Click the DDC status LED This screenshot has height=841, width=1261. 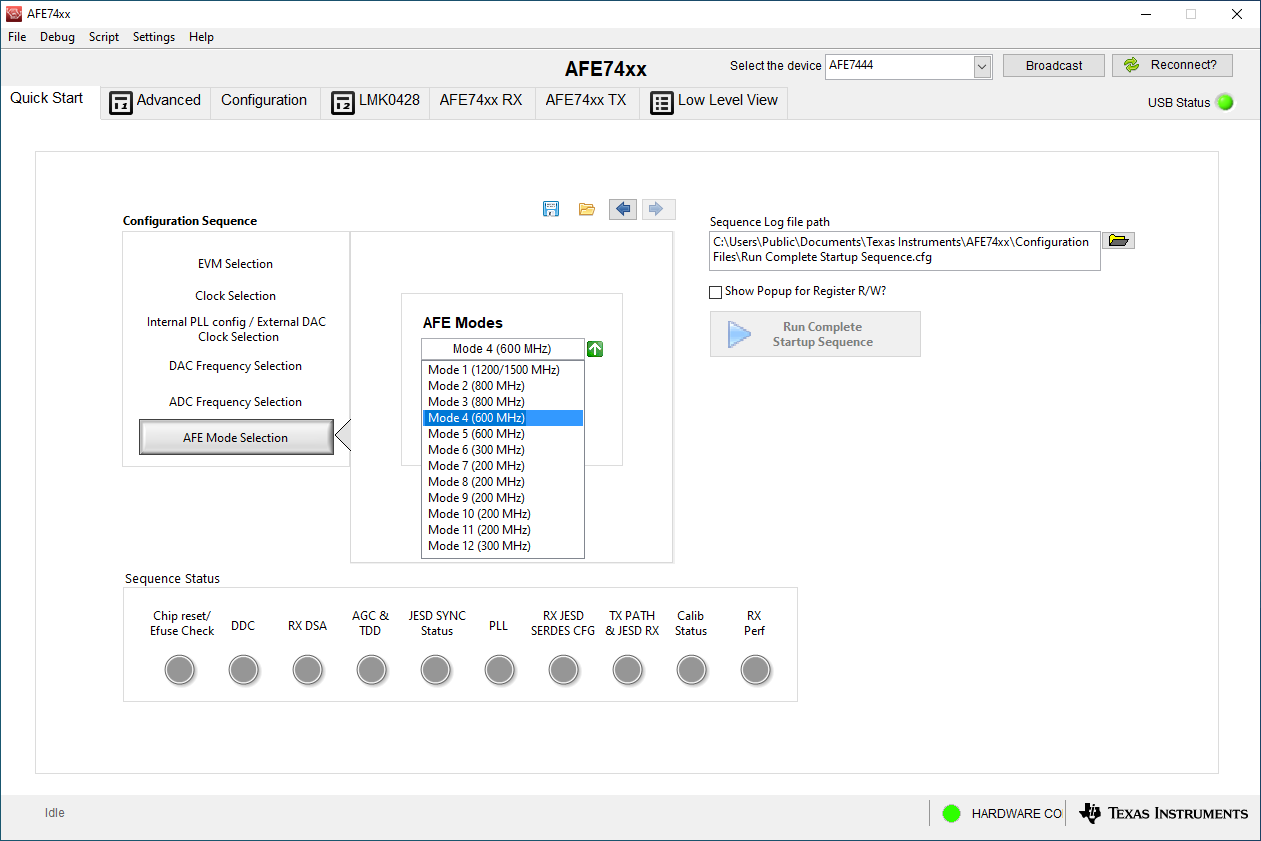[x=244, y=670]
